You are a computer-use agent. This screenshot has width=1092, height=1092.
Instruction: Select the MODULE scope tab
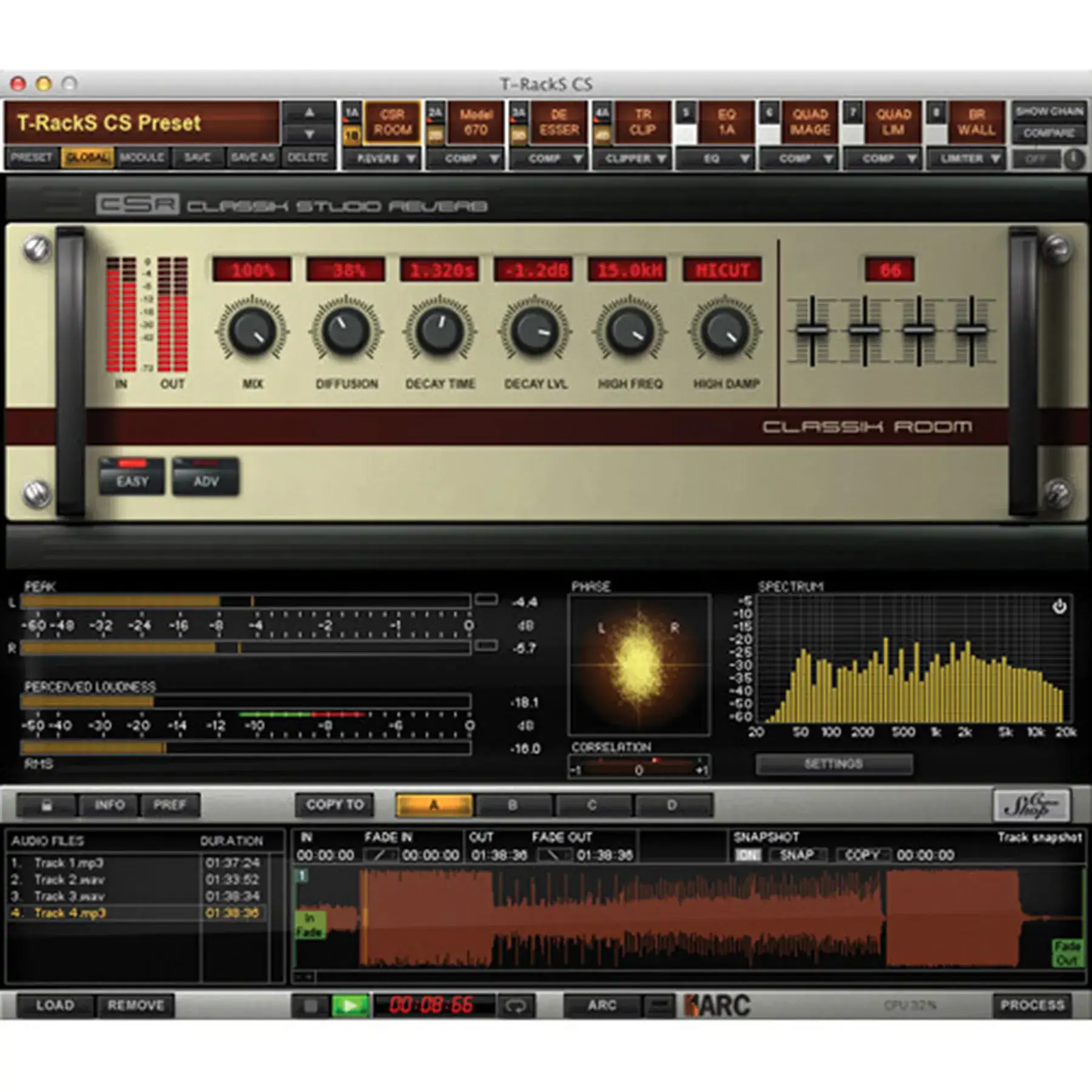click(x=142, y=158)
